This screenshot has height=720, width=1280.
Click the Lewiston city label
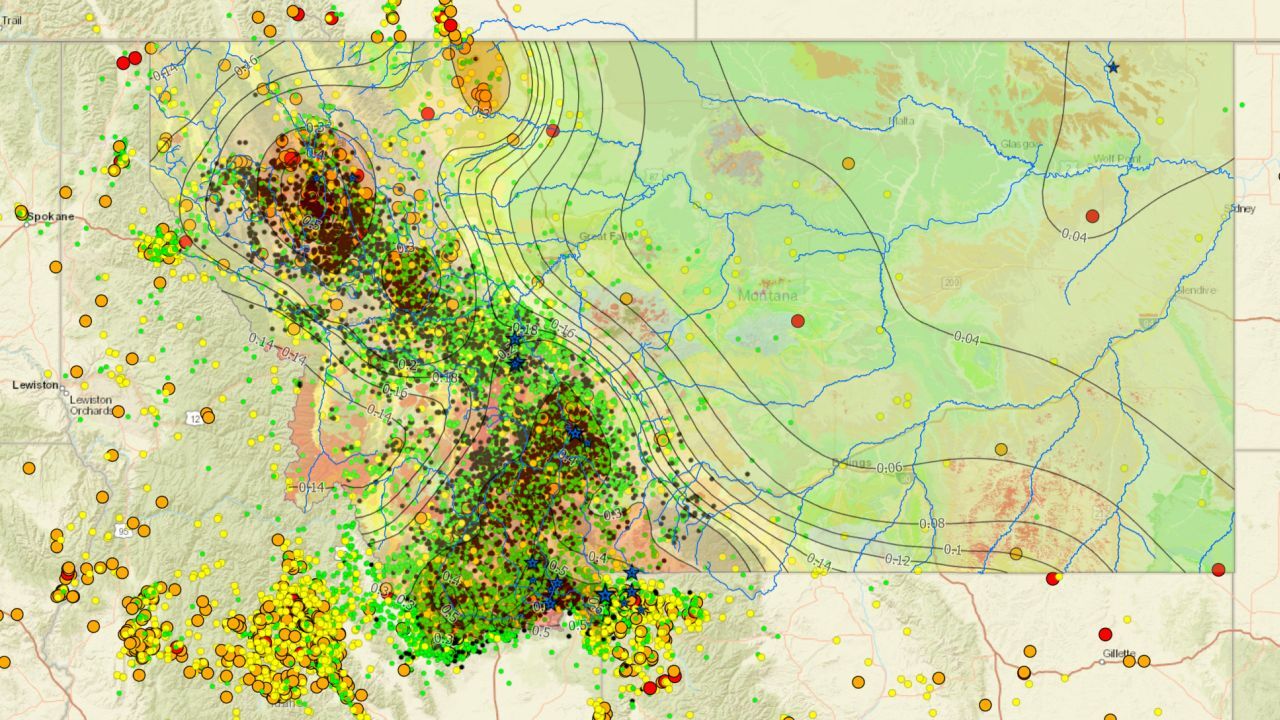point(35,385)
